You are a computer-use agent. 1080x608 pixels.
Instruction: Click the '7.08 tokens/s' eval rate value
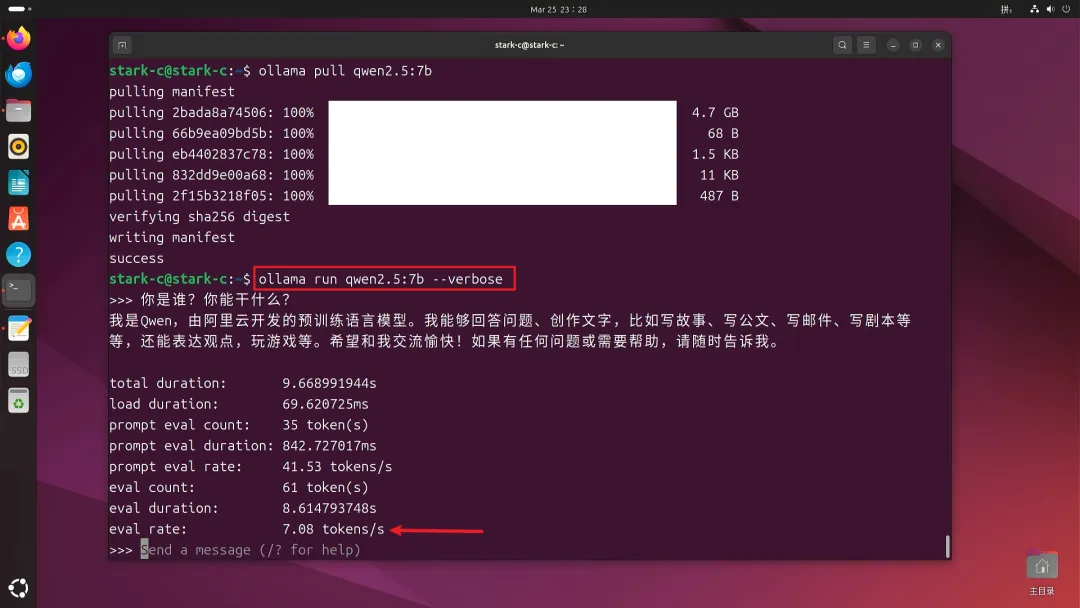pos(333,529)
